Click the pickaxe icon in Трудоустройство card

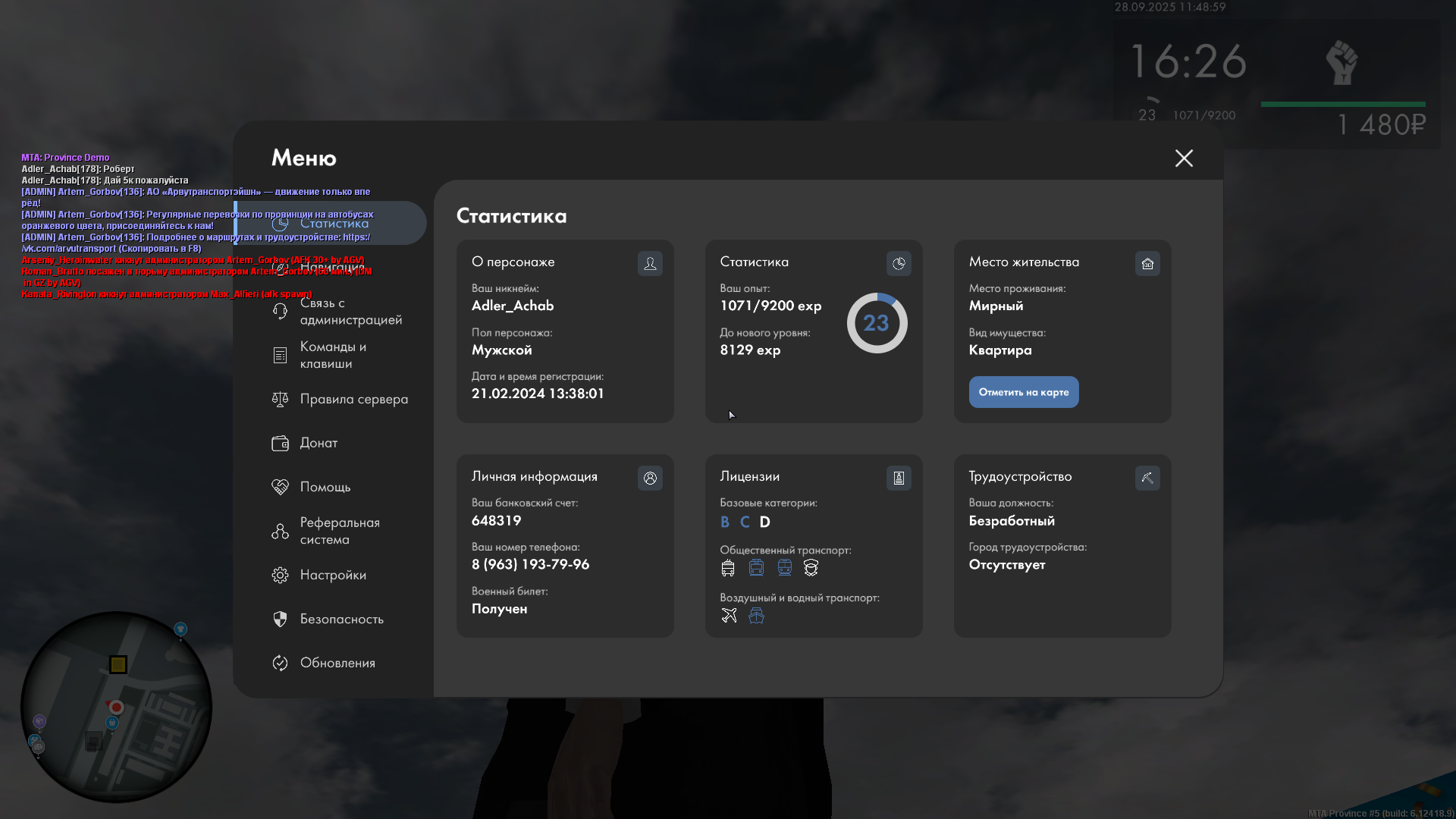point(1147,478)
